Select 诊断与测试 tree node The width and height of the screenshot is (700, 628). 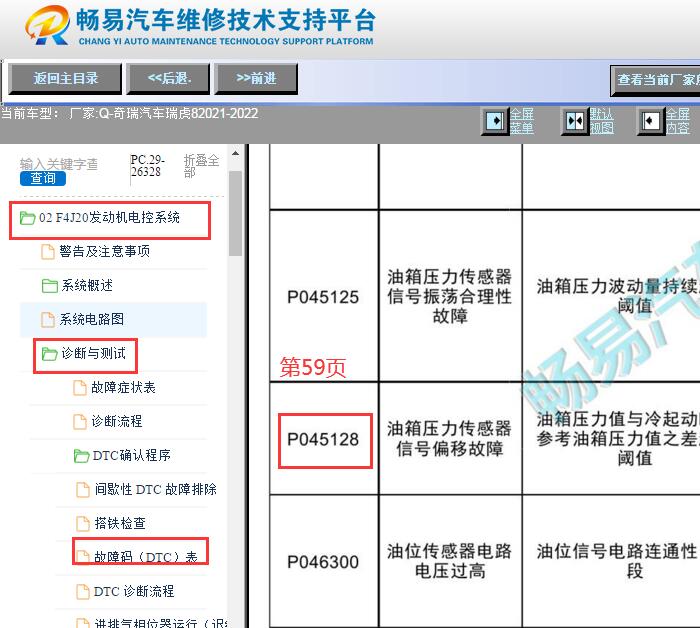click(94, 354)
